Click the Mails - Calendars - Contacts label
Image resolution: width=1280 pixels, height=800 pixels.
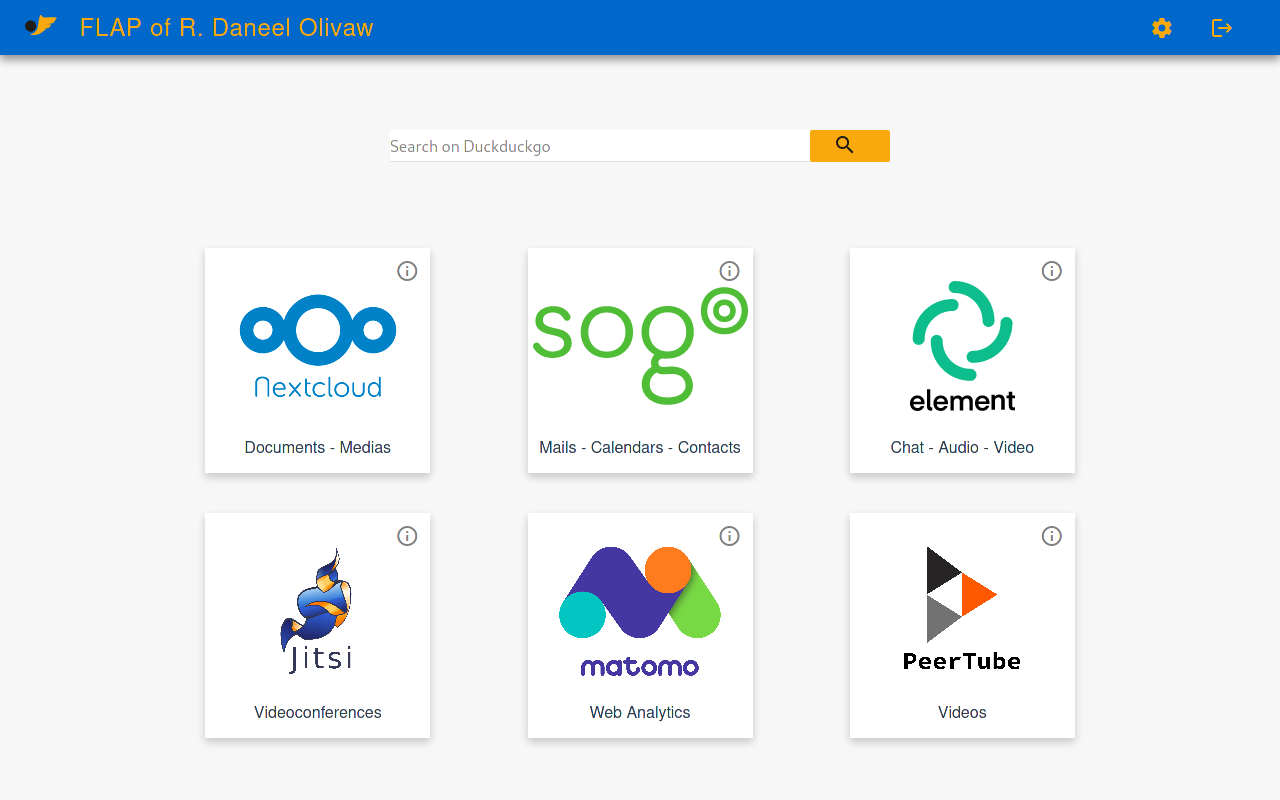point(640,447)
